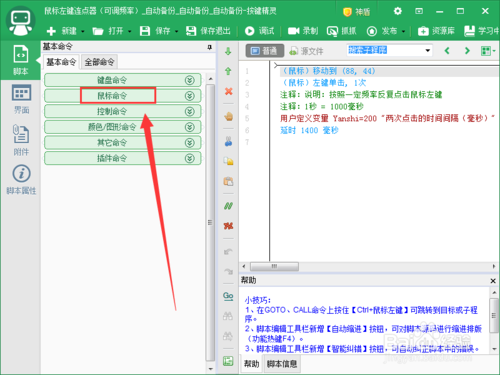500x375 pixels.
Task: Click the 发布 publish button
Action: click(382, 31)
